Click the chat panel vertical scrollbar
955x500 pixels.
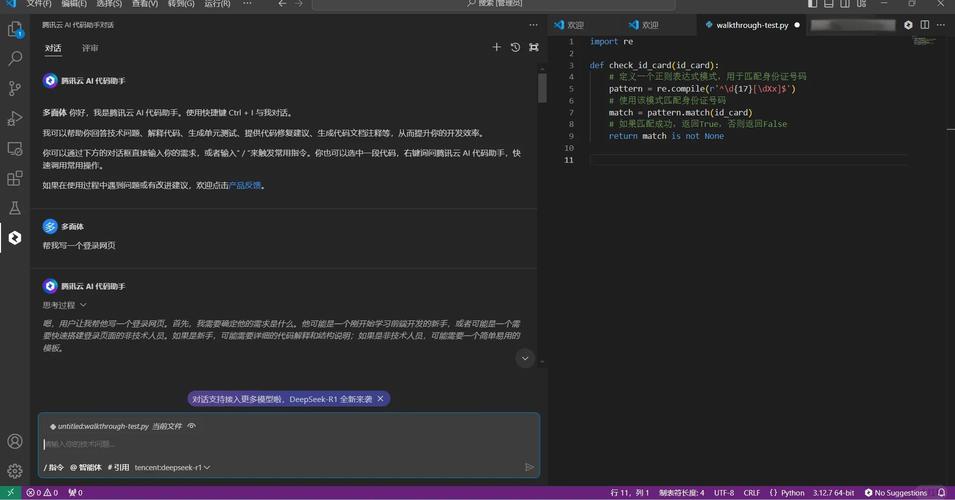pos(542,88)
